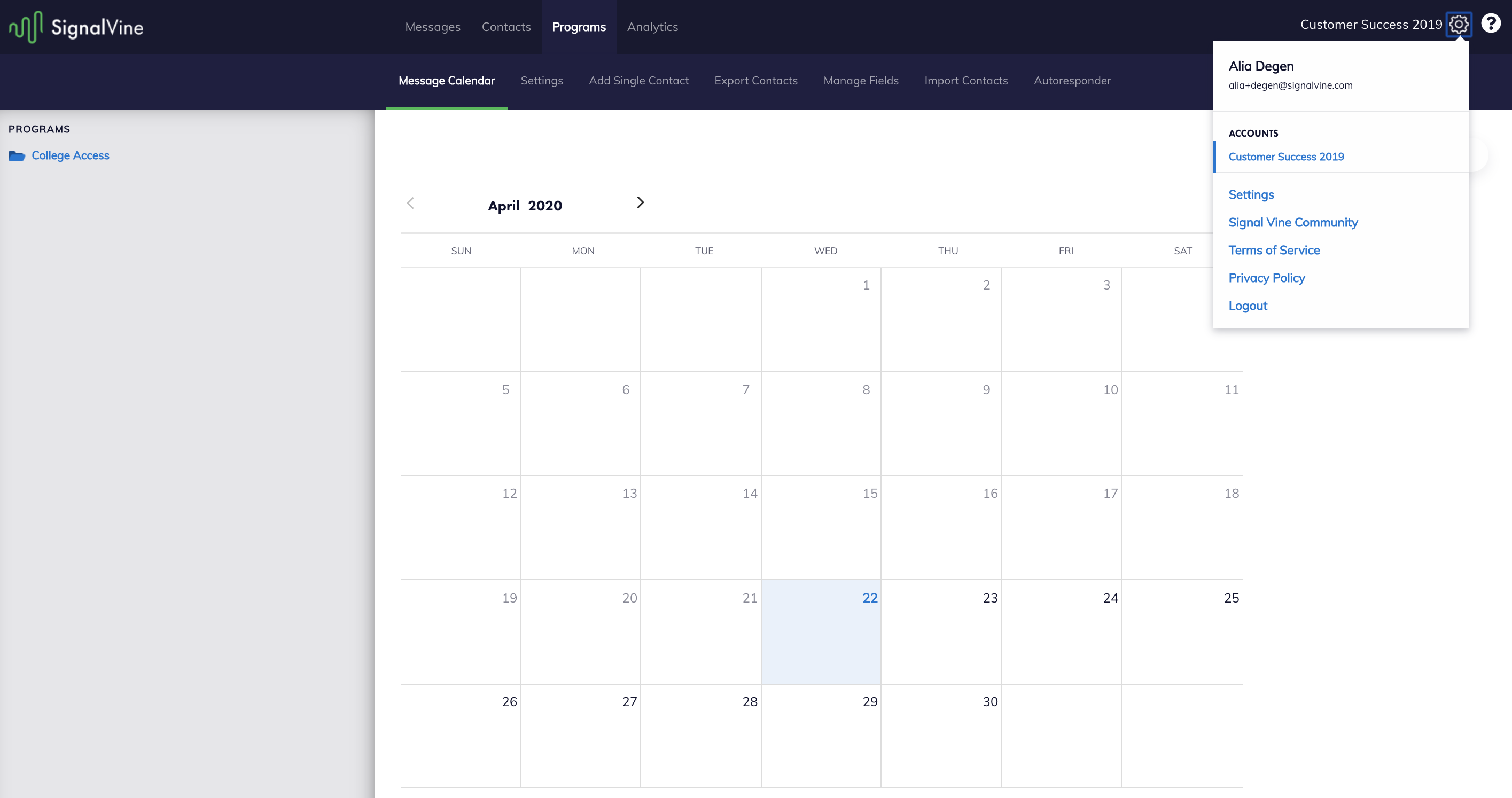Click the WED column header
1512x798 pixels.
pos(825,251)
